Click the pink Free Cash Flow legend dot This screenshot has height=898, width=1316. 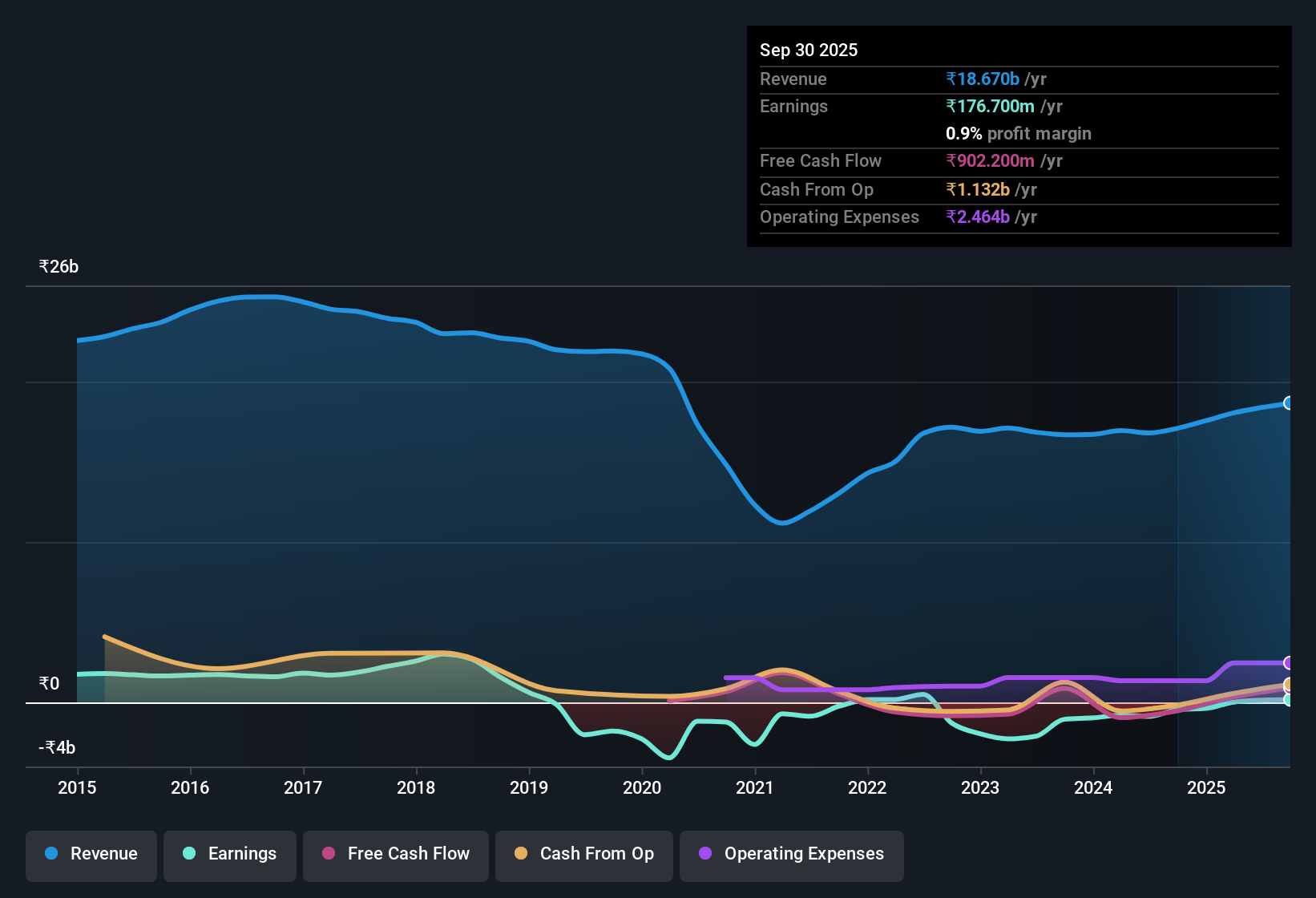tap(328, 854)
